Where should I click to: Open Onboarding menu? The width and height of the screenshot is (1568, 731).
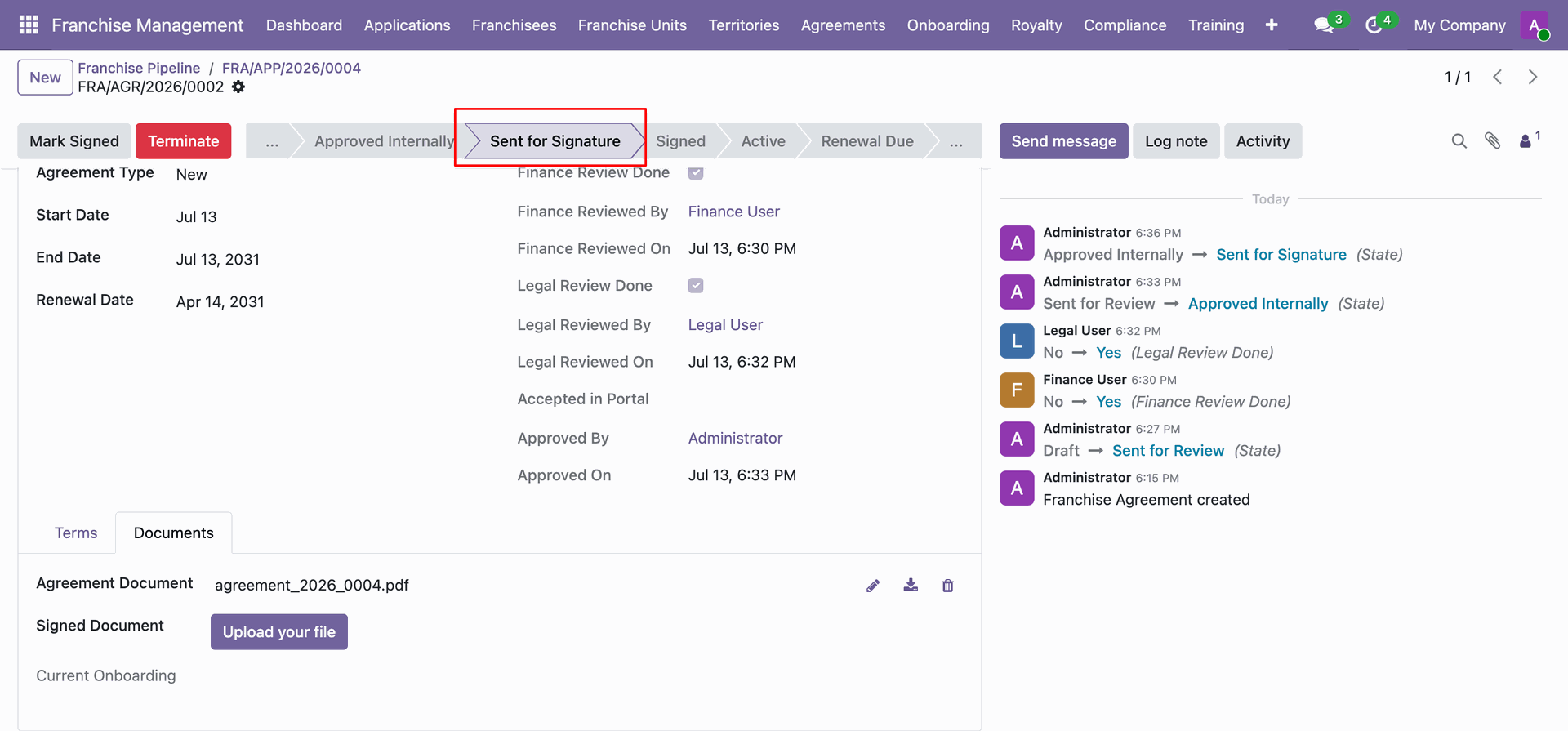coord(947,25)
